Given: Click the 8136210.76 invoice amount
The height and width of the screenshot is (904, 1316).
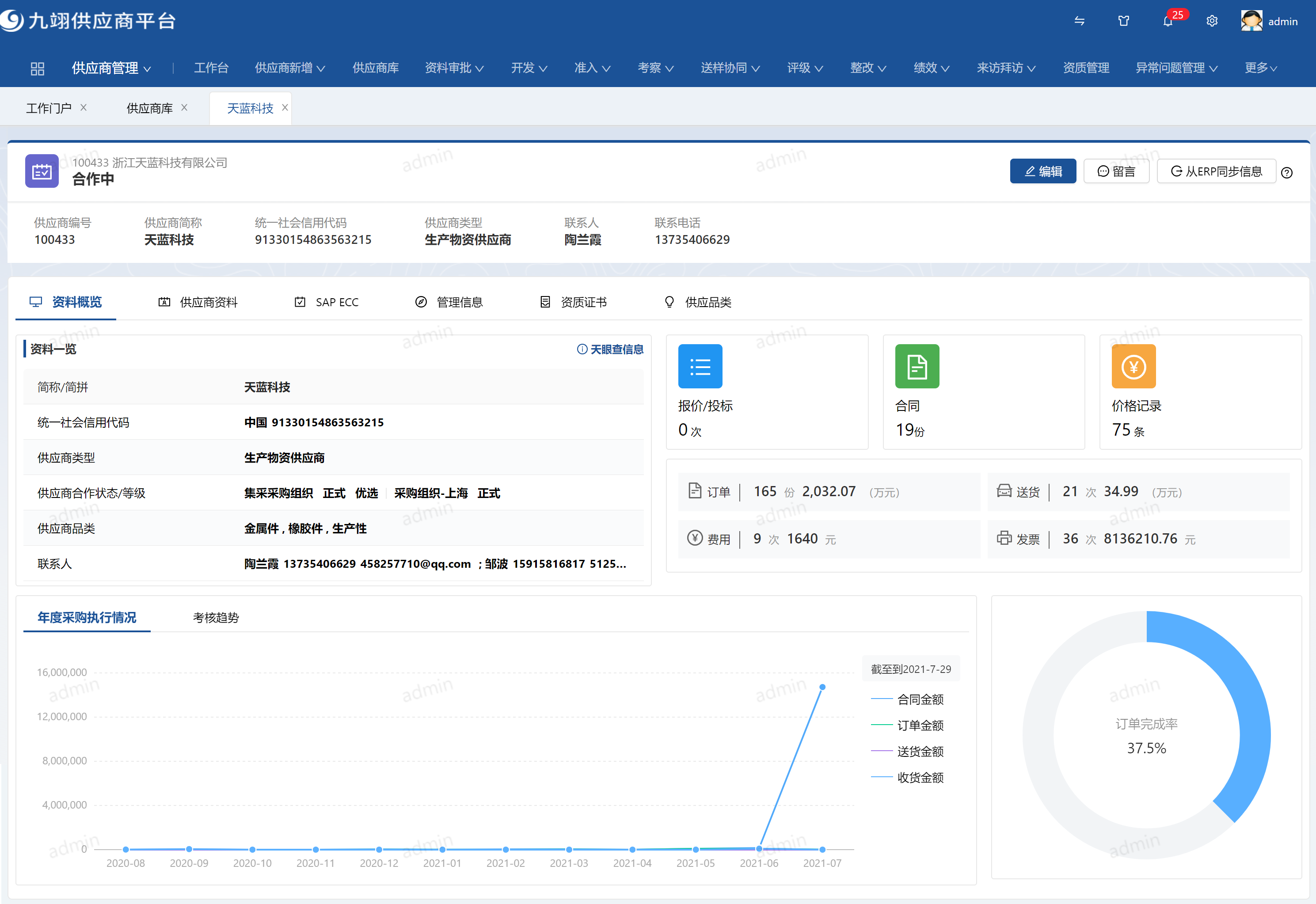Looking at the screenshot, I should [x=1141, y=539].
